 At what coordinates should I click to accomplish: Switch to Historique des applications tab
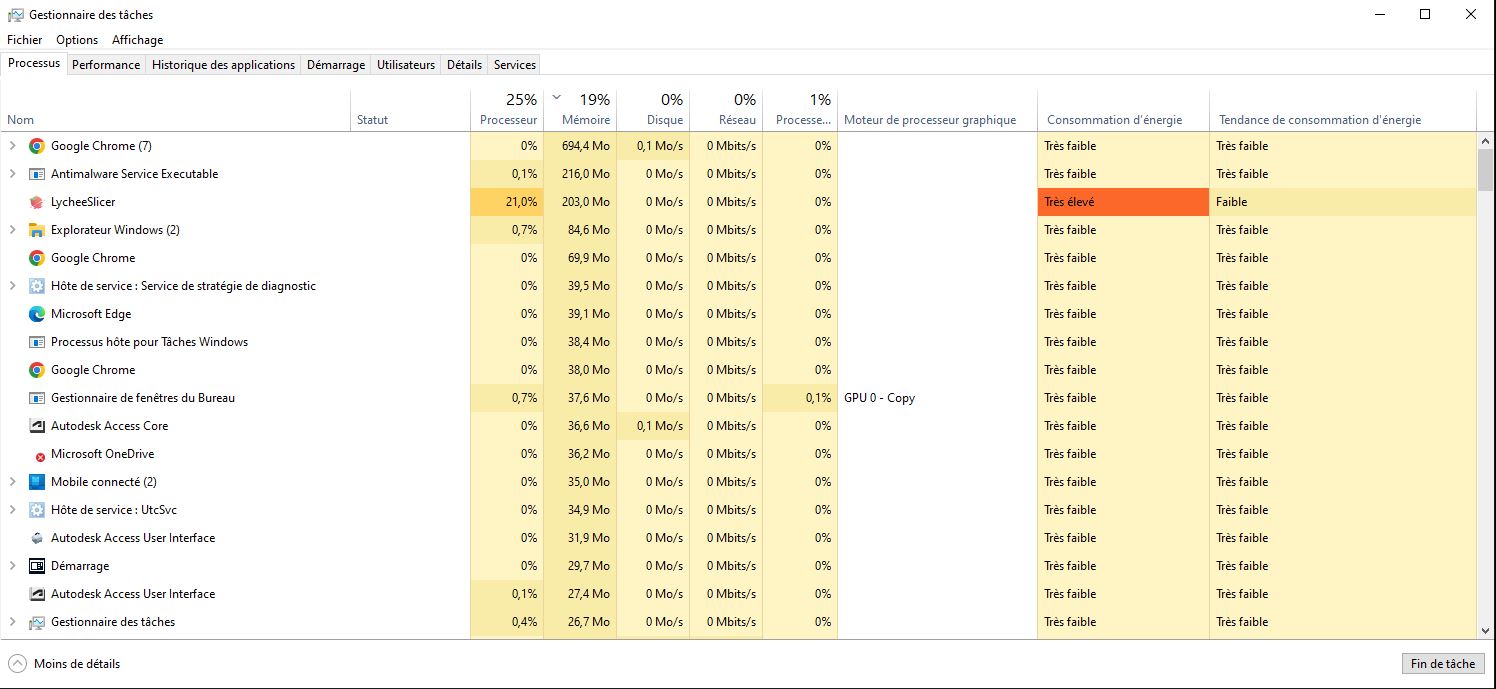click(x=224, y=65)
